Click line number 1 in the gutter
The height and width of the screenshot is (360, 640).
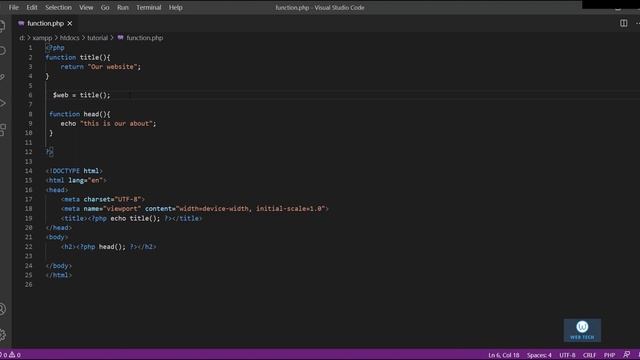click(x=30, y=48)
